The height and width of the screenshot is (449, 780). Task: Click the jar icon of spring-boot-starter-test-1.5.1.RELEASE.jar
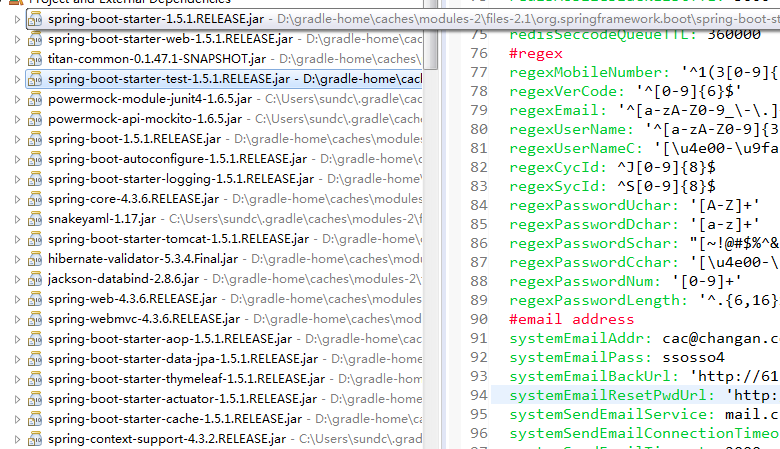[x=35, y=79]
